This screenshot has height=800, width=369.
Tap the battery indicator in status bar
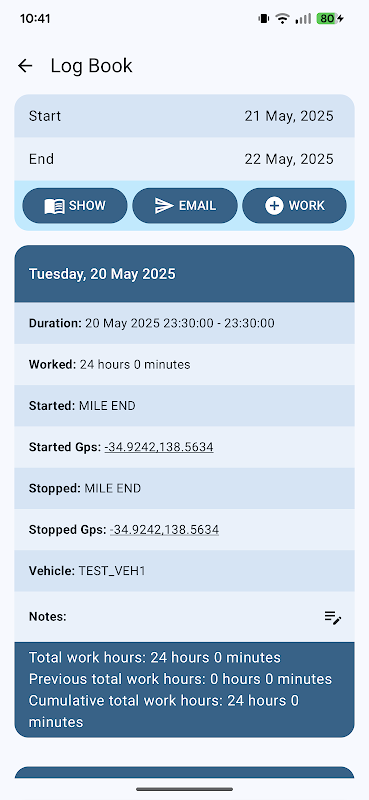[x=330, y=19]
